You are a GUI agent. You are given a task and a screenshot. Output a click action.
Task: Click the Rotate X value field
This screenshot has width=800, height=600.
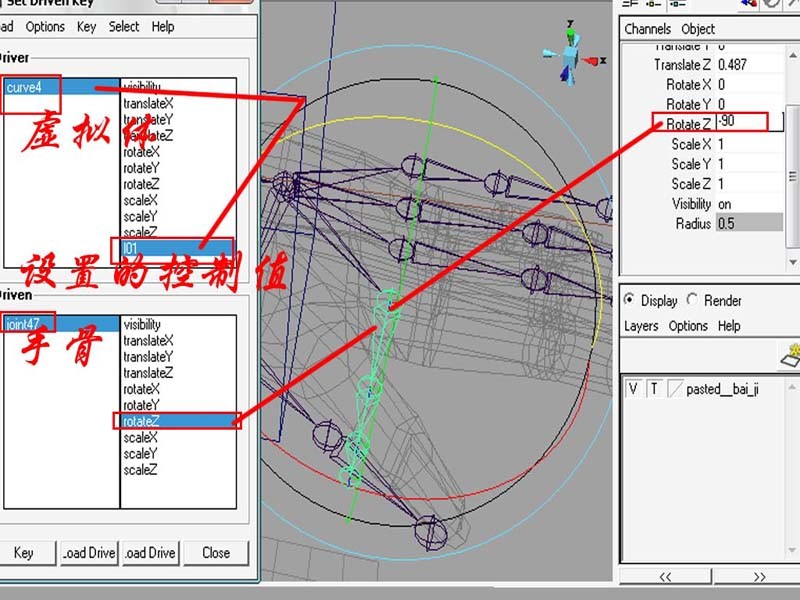[x=749, y=85]
